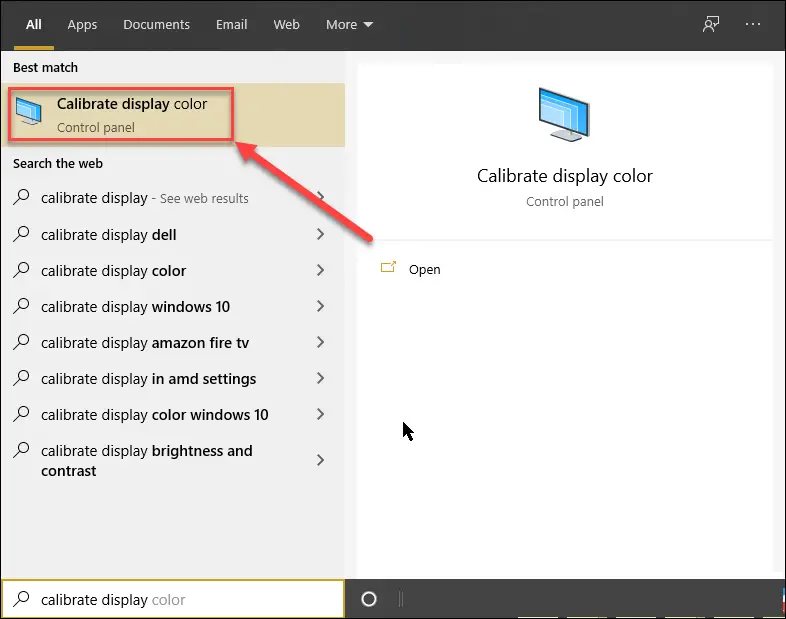
Task: Click the 'Search the web' heading
Action: 58,163
